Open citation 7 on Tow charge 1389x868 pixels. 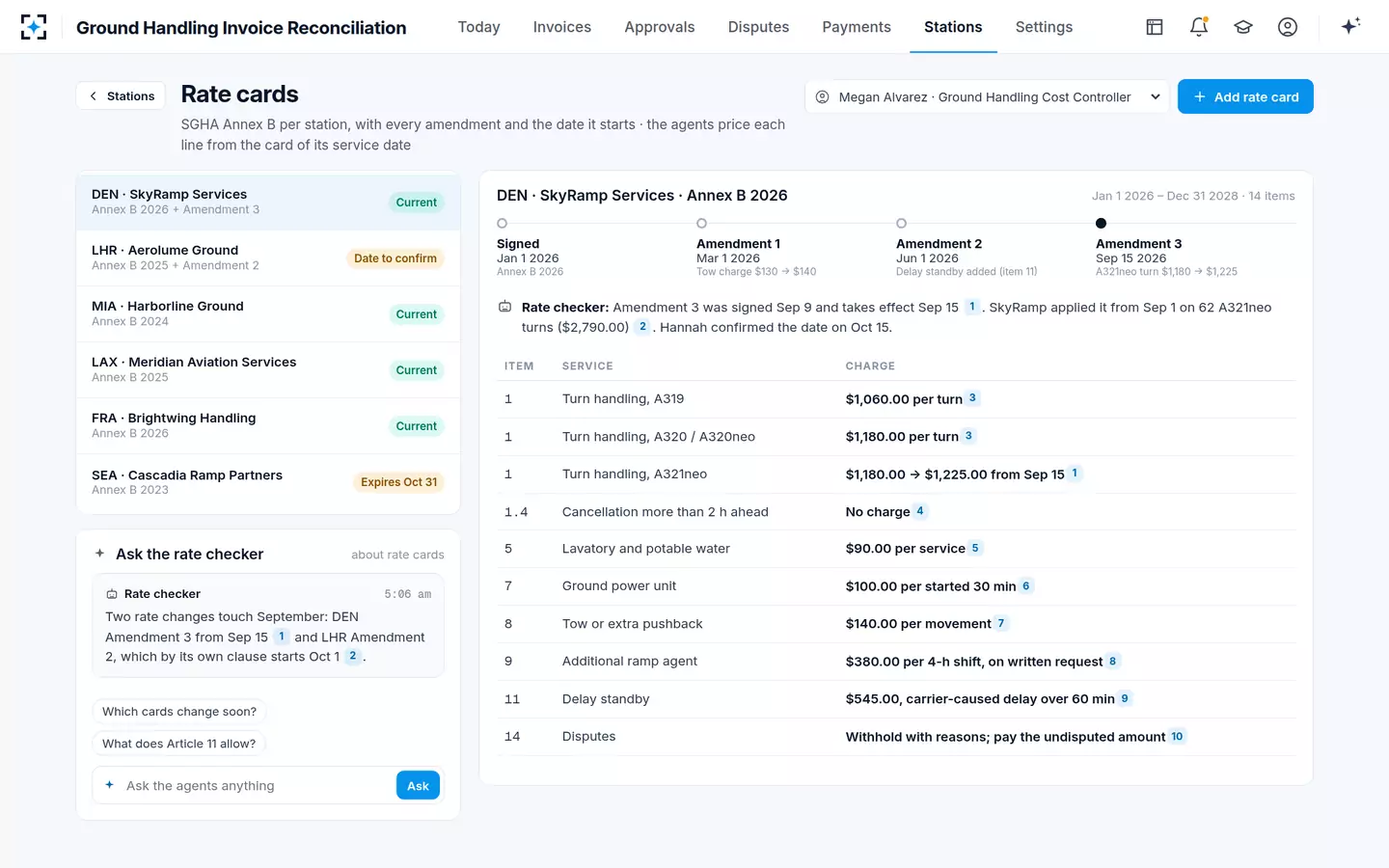click(x=1001, y=623)
